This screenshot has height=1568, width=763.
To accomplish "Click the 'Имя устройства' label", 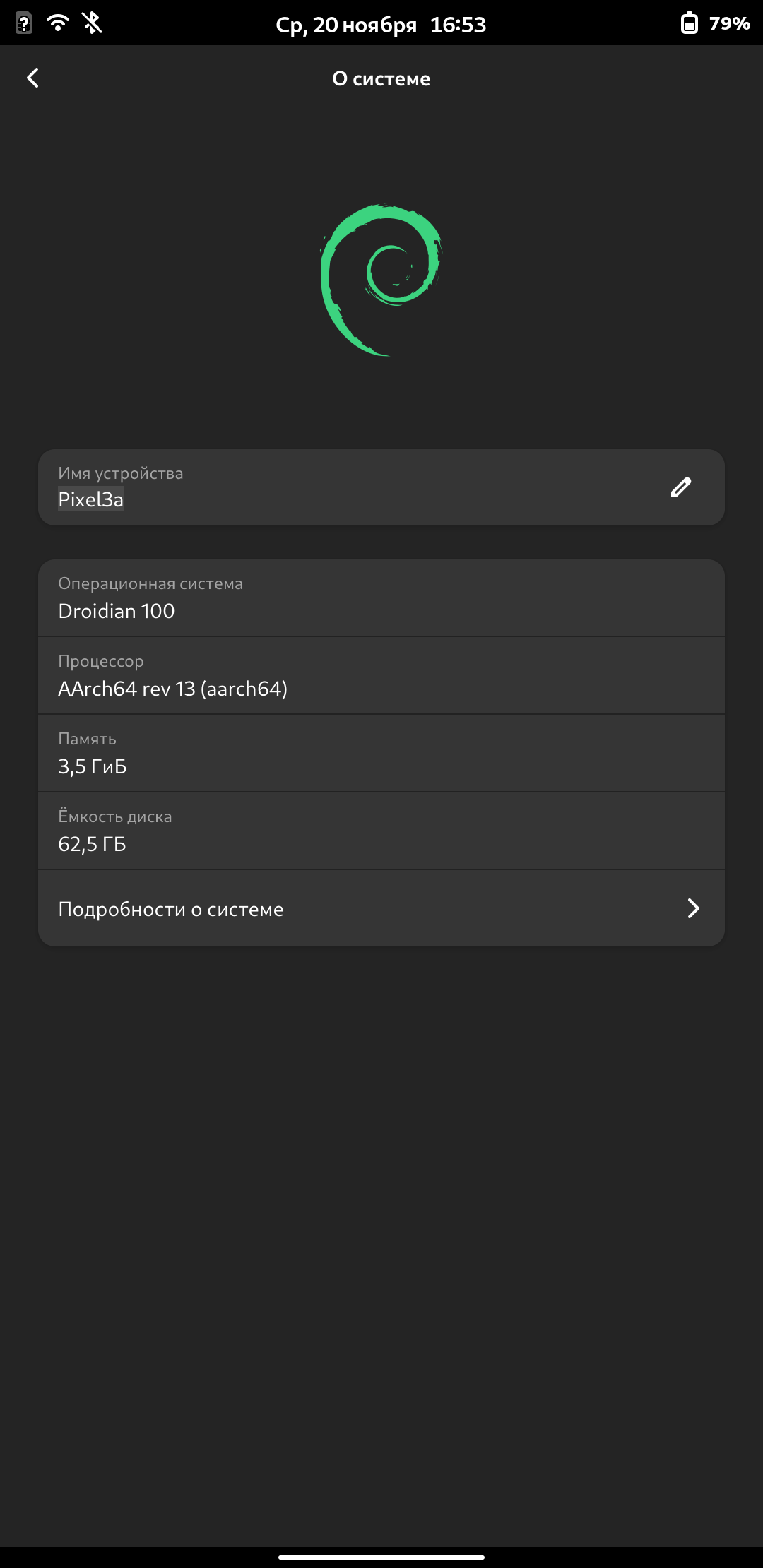I will [121, 473].
